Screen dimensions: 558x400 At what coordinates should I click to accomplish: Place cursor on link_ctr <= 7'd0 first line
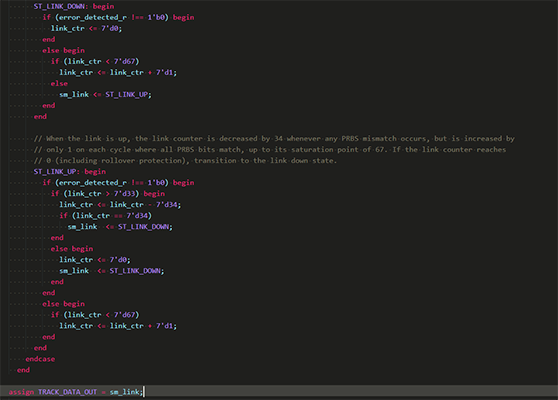click(86, 28)
